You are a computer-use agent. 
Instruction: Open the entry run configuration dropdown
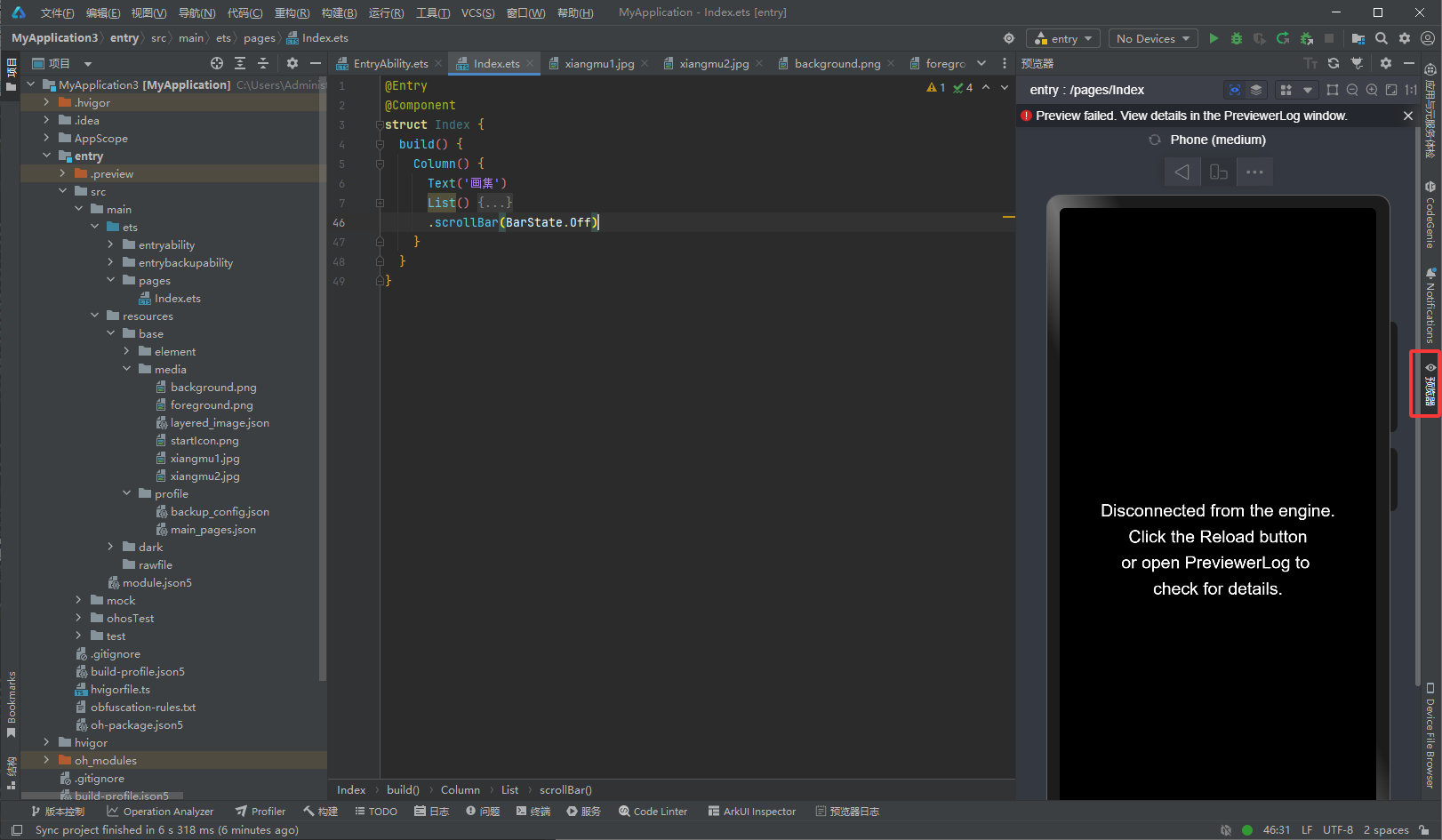(x=1063, y=38)
